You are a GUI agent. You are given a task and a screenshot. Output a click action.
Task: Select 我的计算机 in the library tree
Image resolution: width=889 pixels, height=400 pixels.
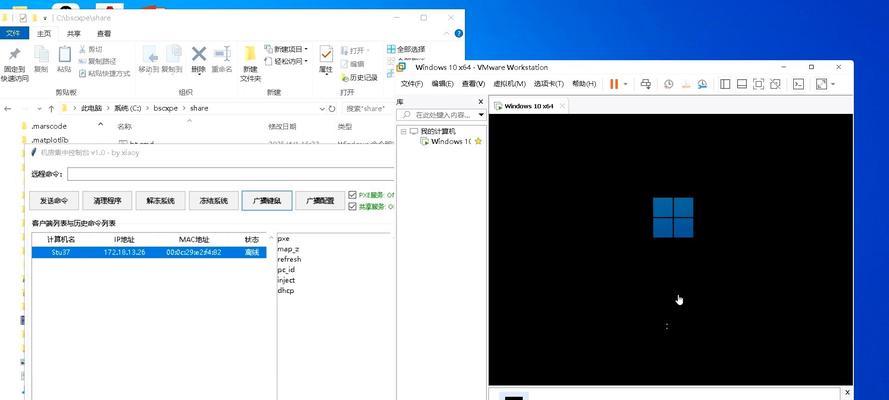437,131
